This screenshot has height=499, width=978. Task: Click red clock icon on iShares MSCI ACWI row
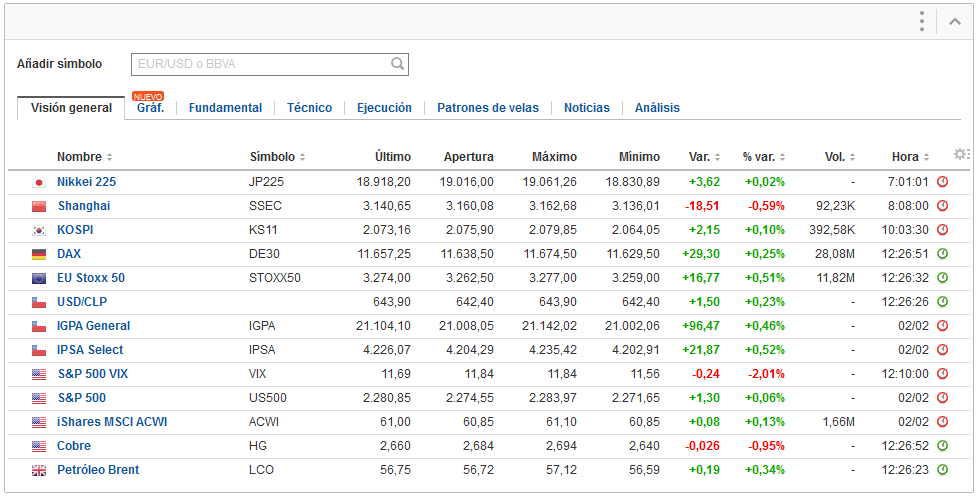(942, 422)
